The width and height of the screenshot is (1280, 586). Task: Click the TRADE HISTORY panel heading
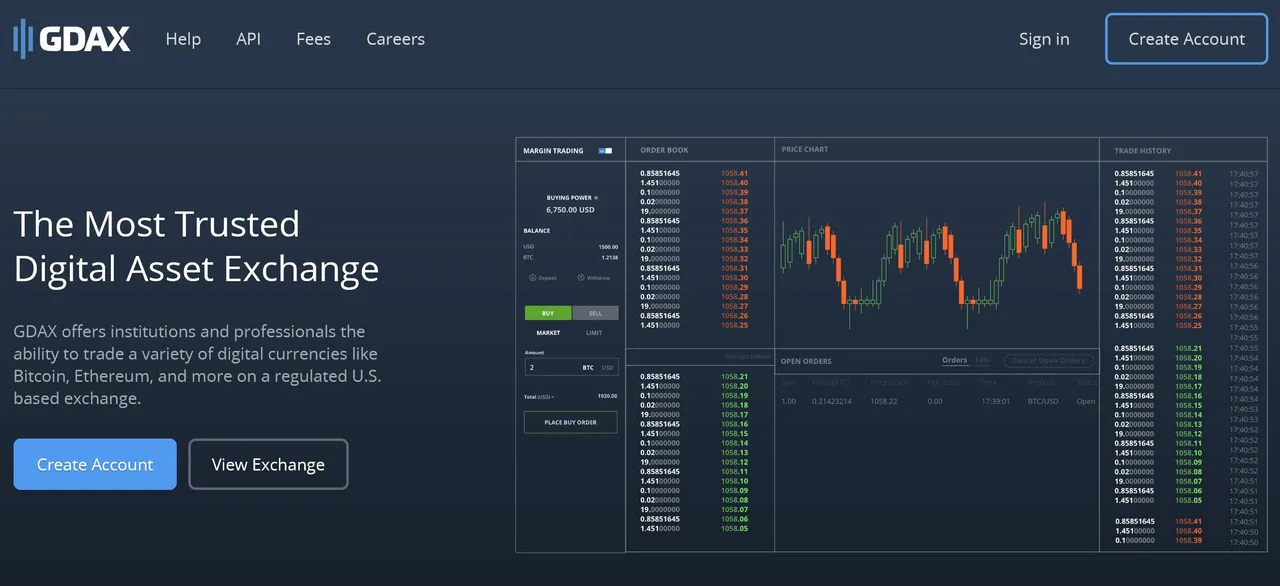point(1142,151)
